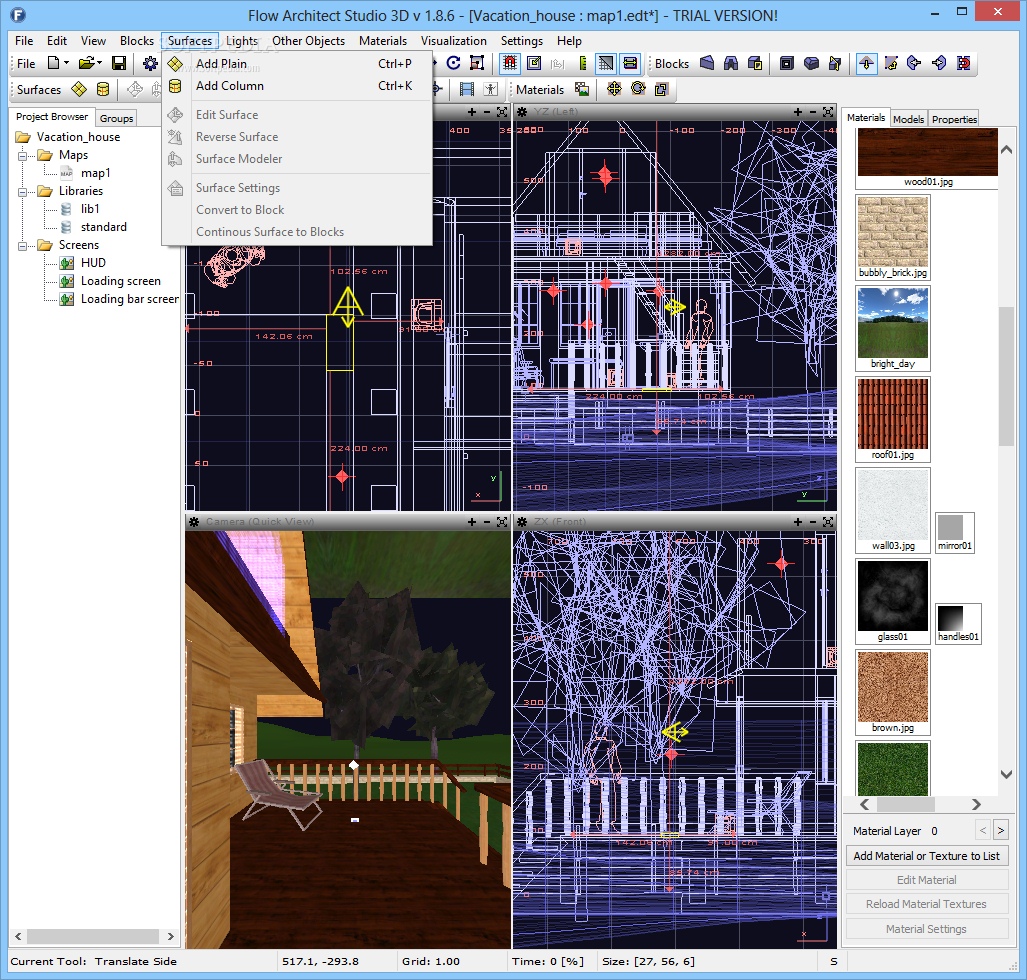The image size is (1027, 980).
Task: Select Add Column from Surfaces menu
Action: [299, 86]
